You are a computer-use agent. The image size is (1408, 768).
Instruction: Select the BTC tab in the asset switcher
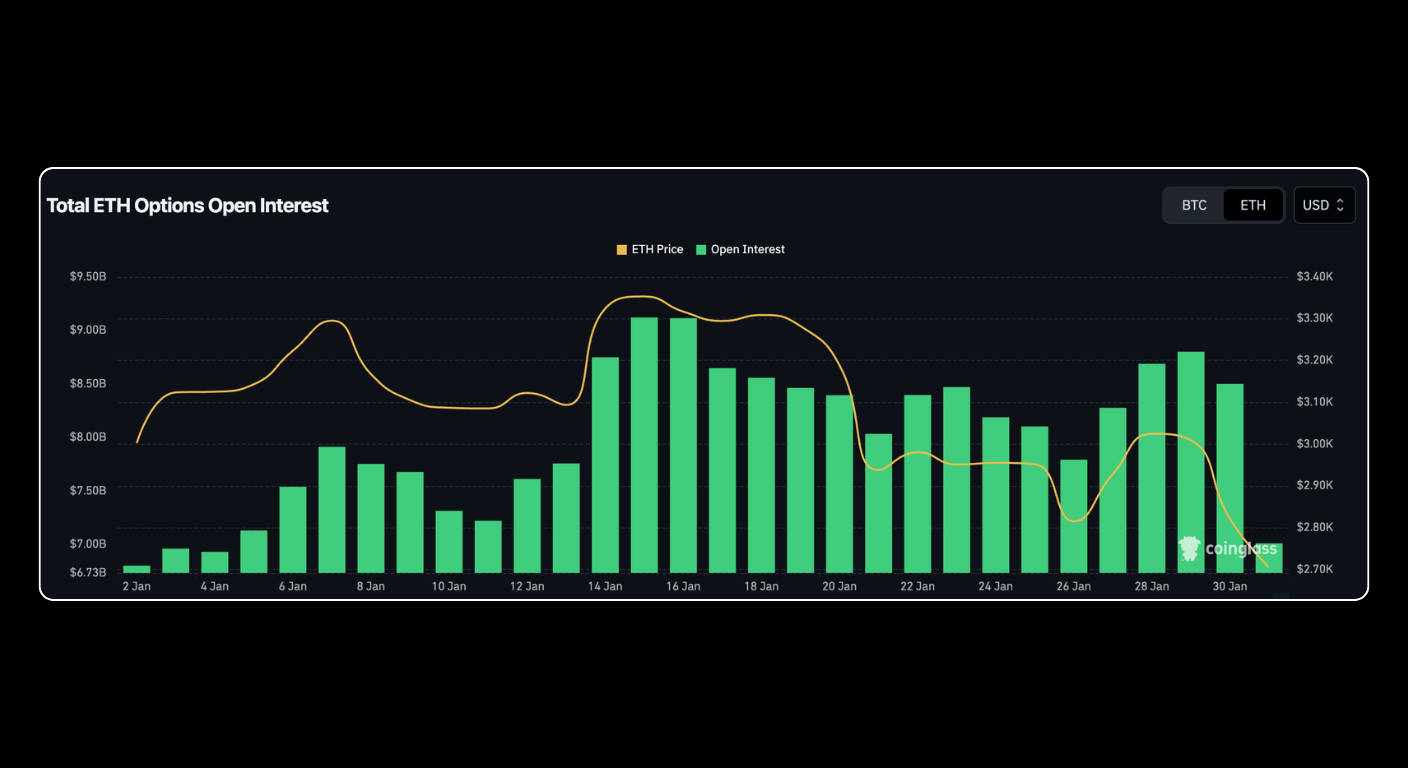[1194, 205]
